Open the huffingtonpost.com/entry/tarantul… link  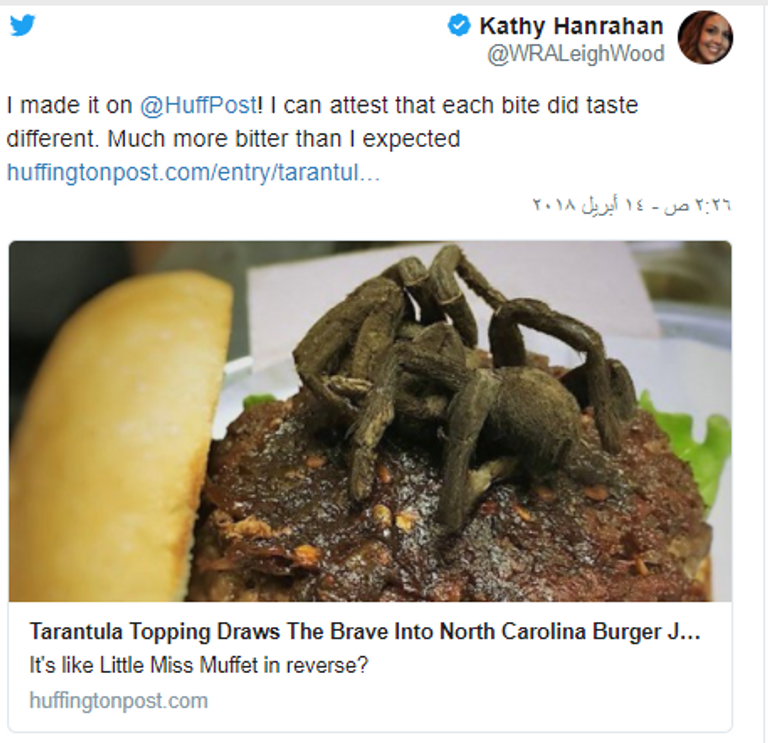pos(193,172)
